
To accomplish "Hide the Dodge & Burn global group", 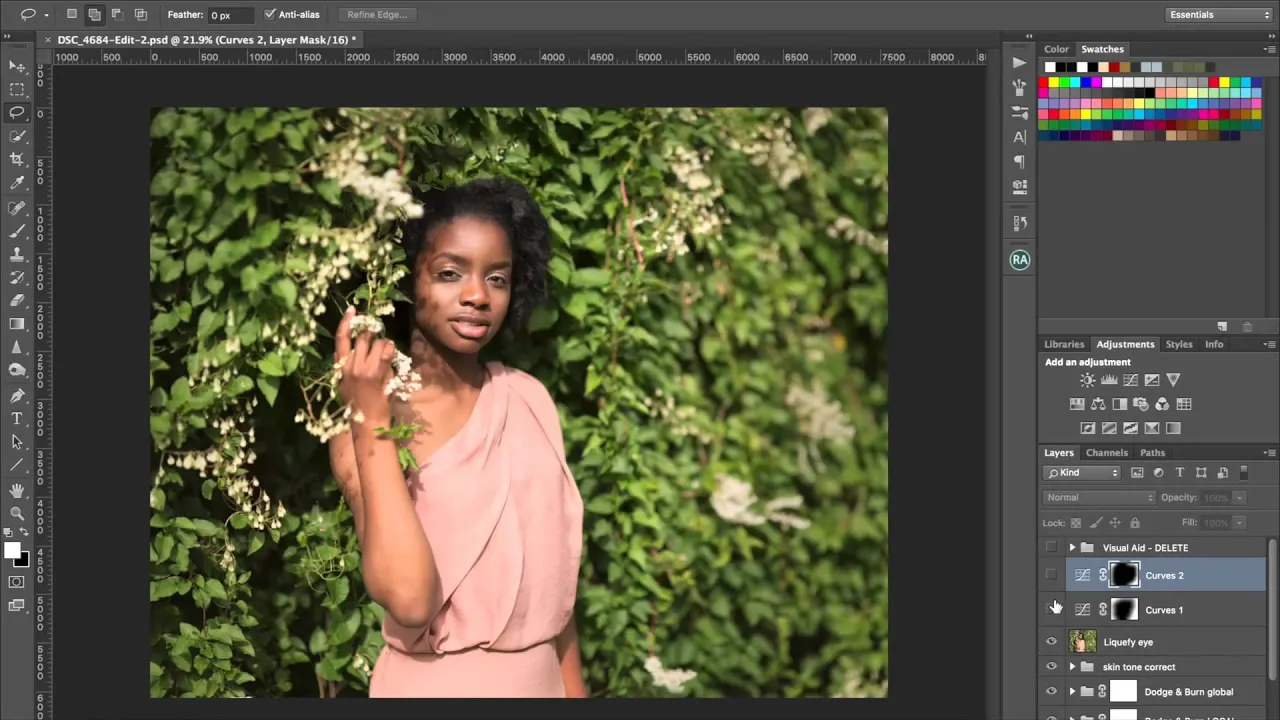I will (x=1051, y=691).
